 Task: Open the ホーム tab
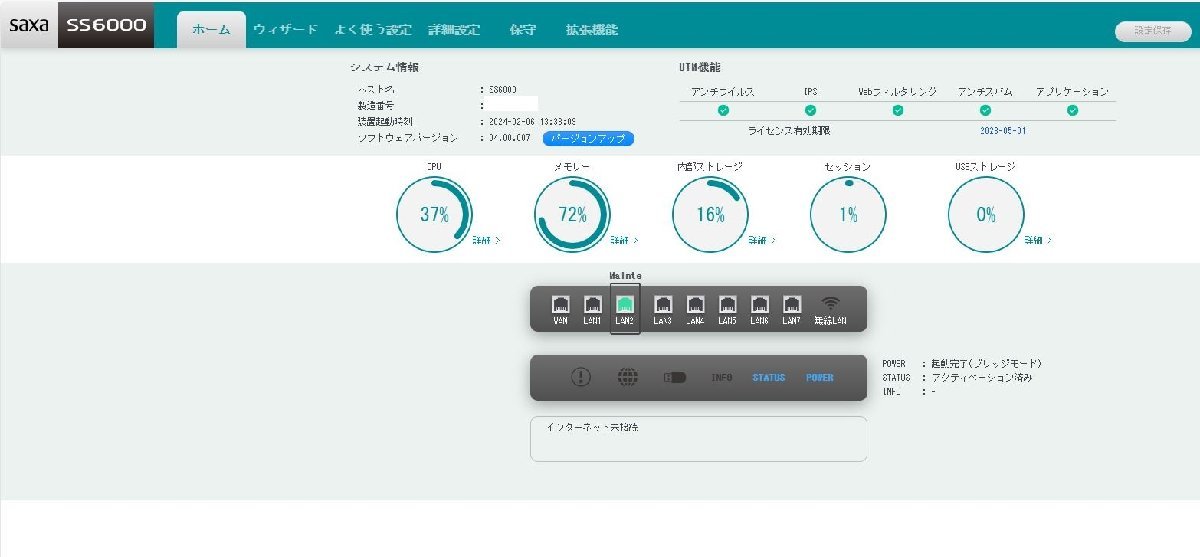tap(211, 30)
